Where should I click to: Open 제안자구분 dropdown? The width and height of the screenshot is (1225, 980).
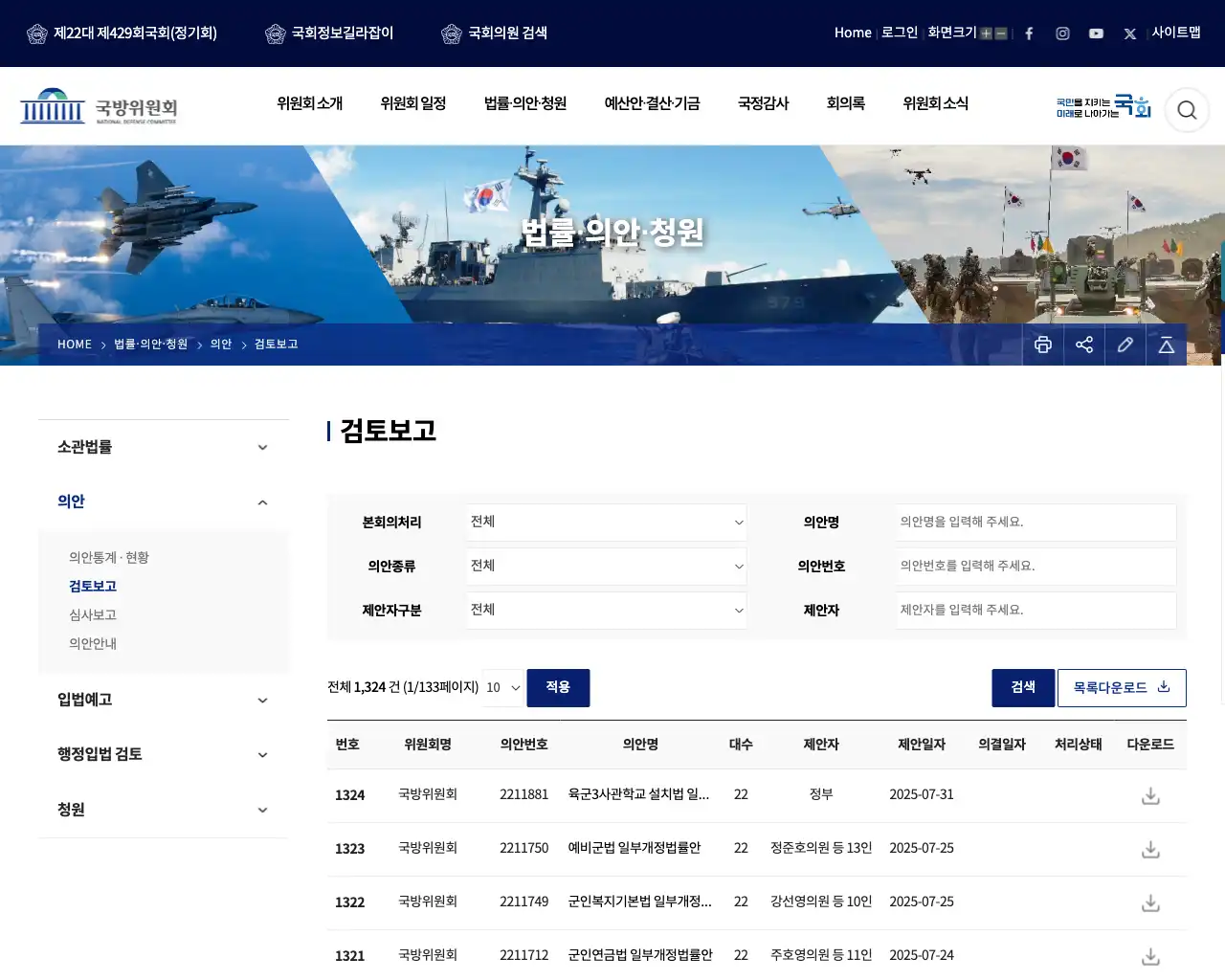point(607,611)
